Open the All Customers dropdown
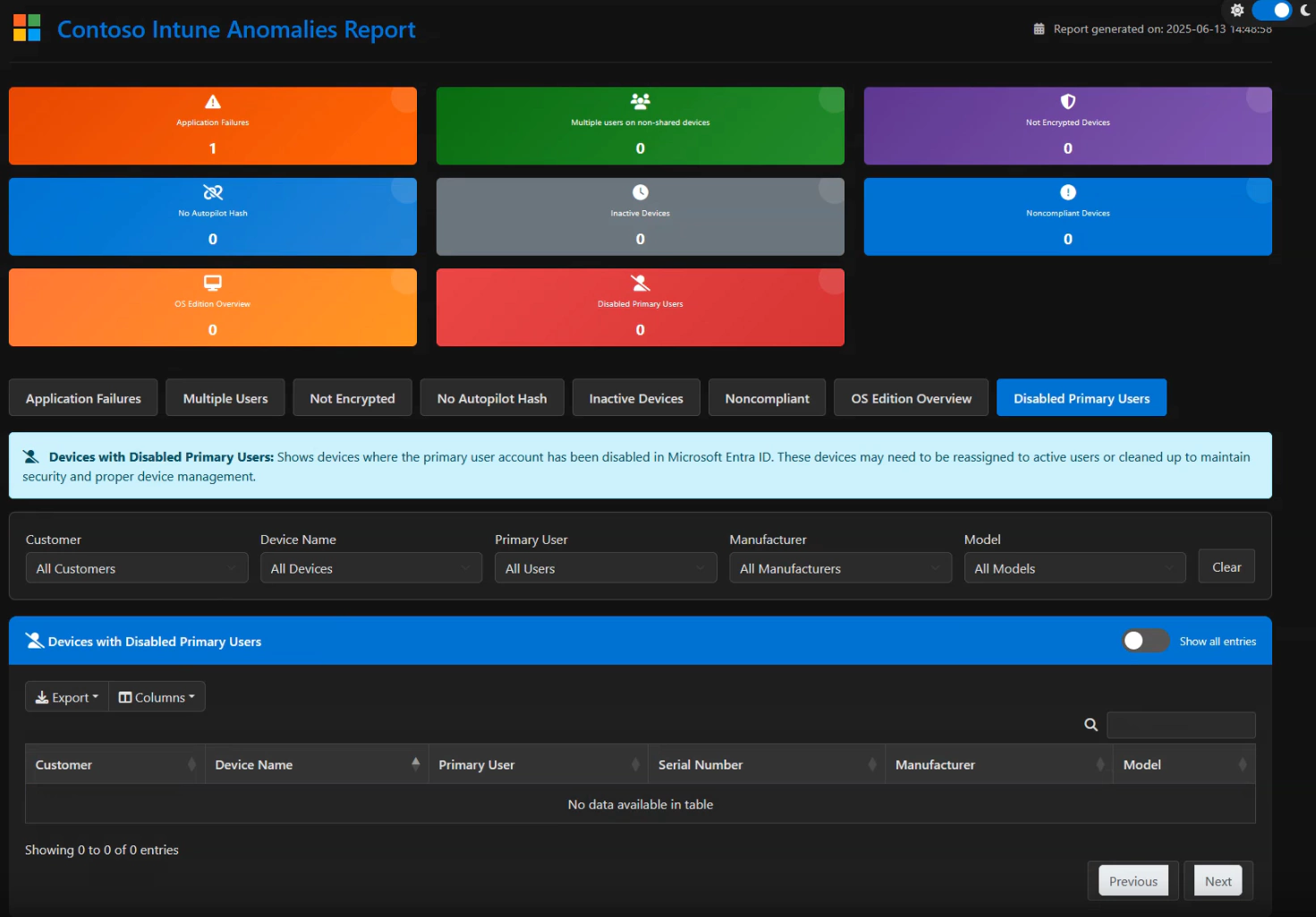This screenshot has height=917, width=1316. [136, 567]
